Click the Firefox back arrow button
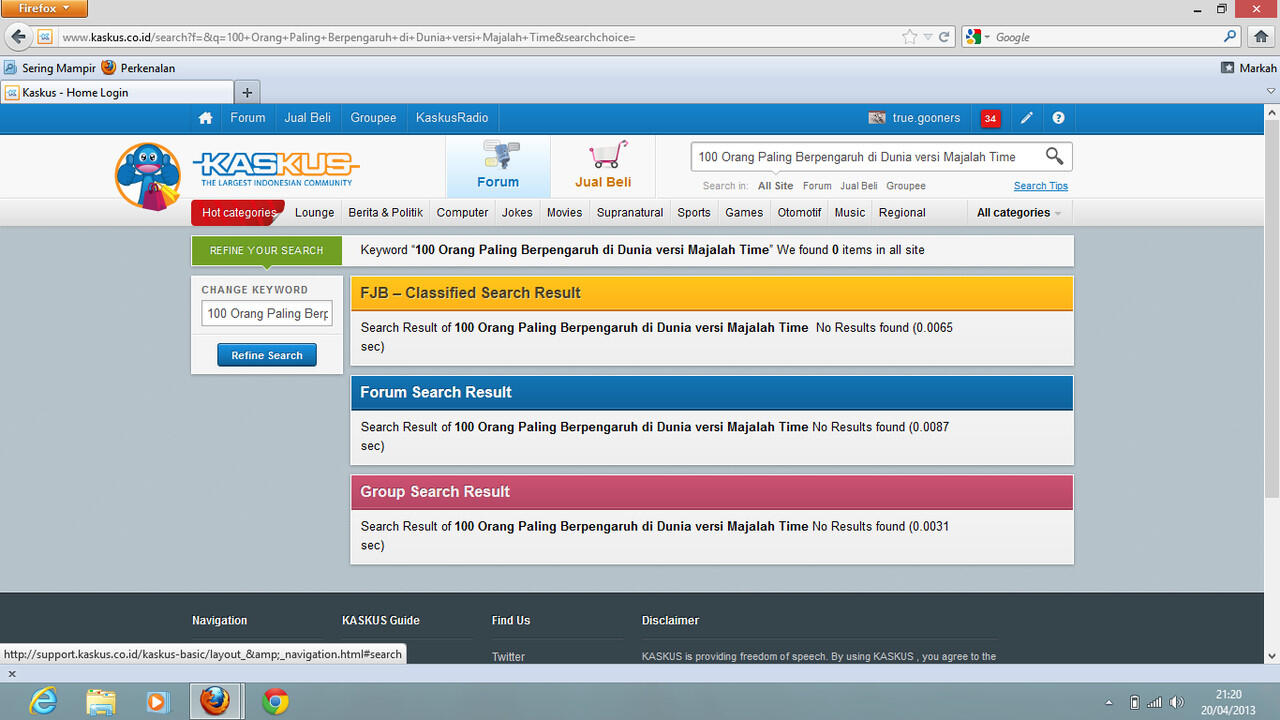 pos(19,37)
